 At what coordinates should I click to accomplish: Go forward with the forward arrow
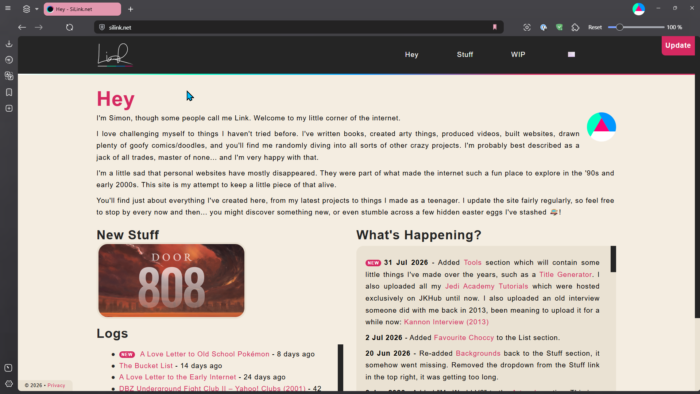point(39,27)
